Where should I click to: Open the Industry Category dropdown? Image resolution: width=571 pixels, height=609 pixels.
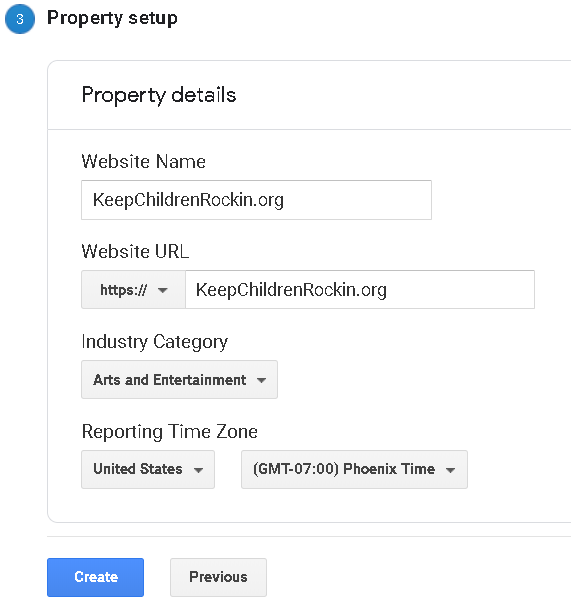click(179, 379)
